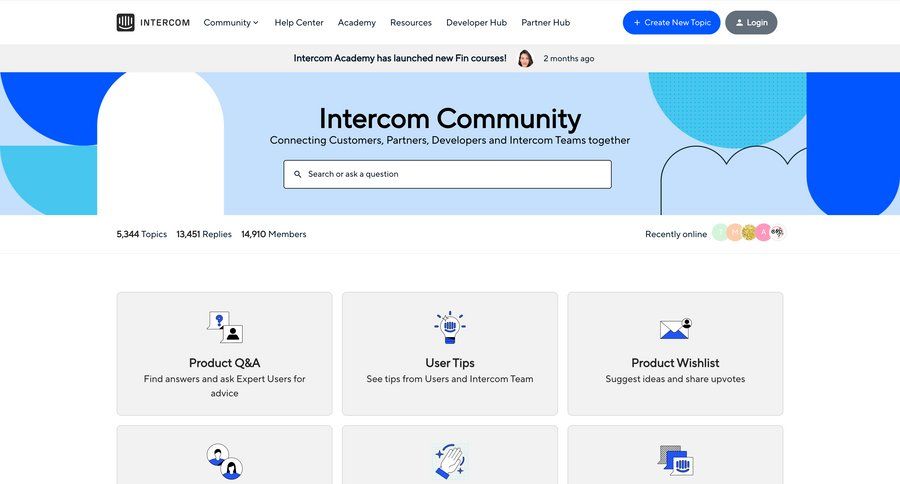This screenshot has width=900, height=484.
Task: Click the gold glitter recently online avatar
Action: click(748, 233)
